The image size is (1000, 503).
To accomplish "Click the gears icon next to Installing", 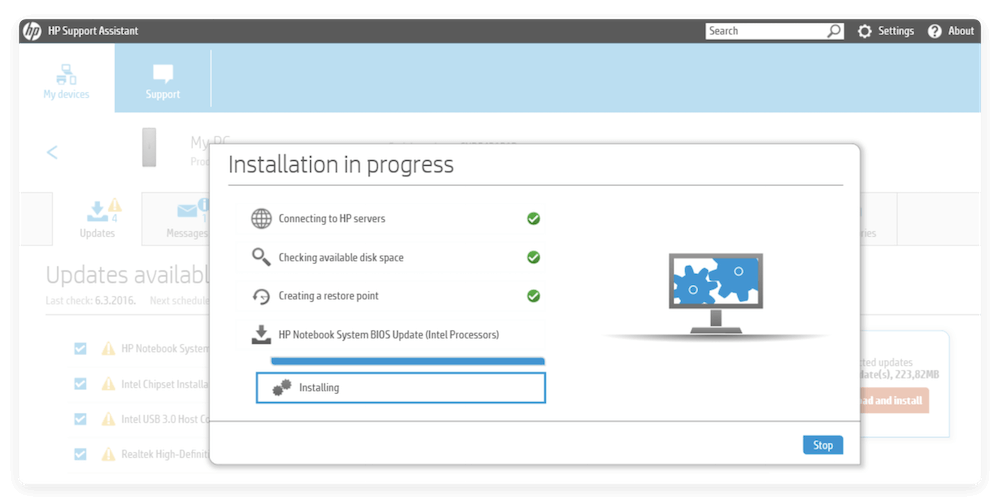I will [x=282, y=387].
